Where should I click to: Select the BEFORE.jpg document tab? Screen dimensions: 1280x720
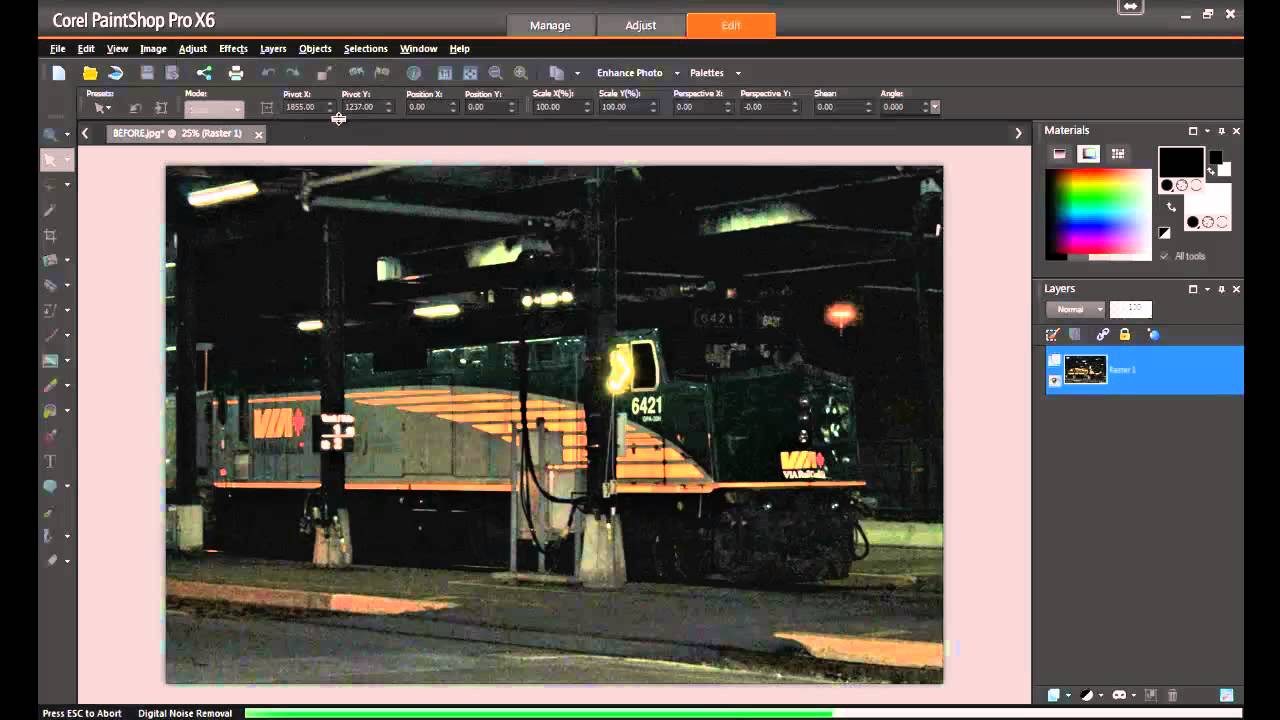[x=177, y=134]
